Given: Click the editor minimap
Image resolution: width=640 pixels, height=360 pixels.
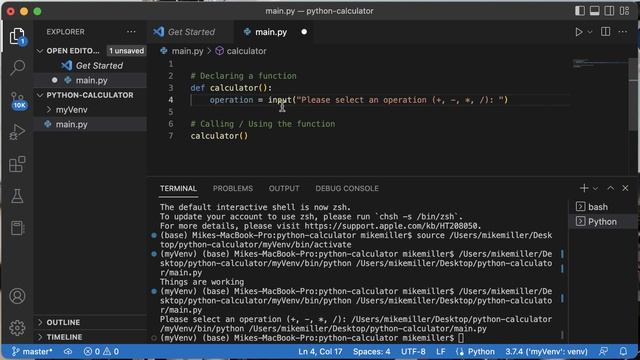Looking at the screenshot, I should click(x=599, y=64).
